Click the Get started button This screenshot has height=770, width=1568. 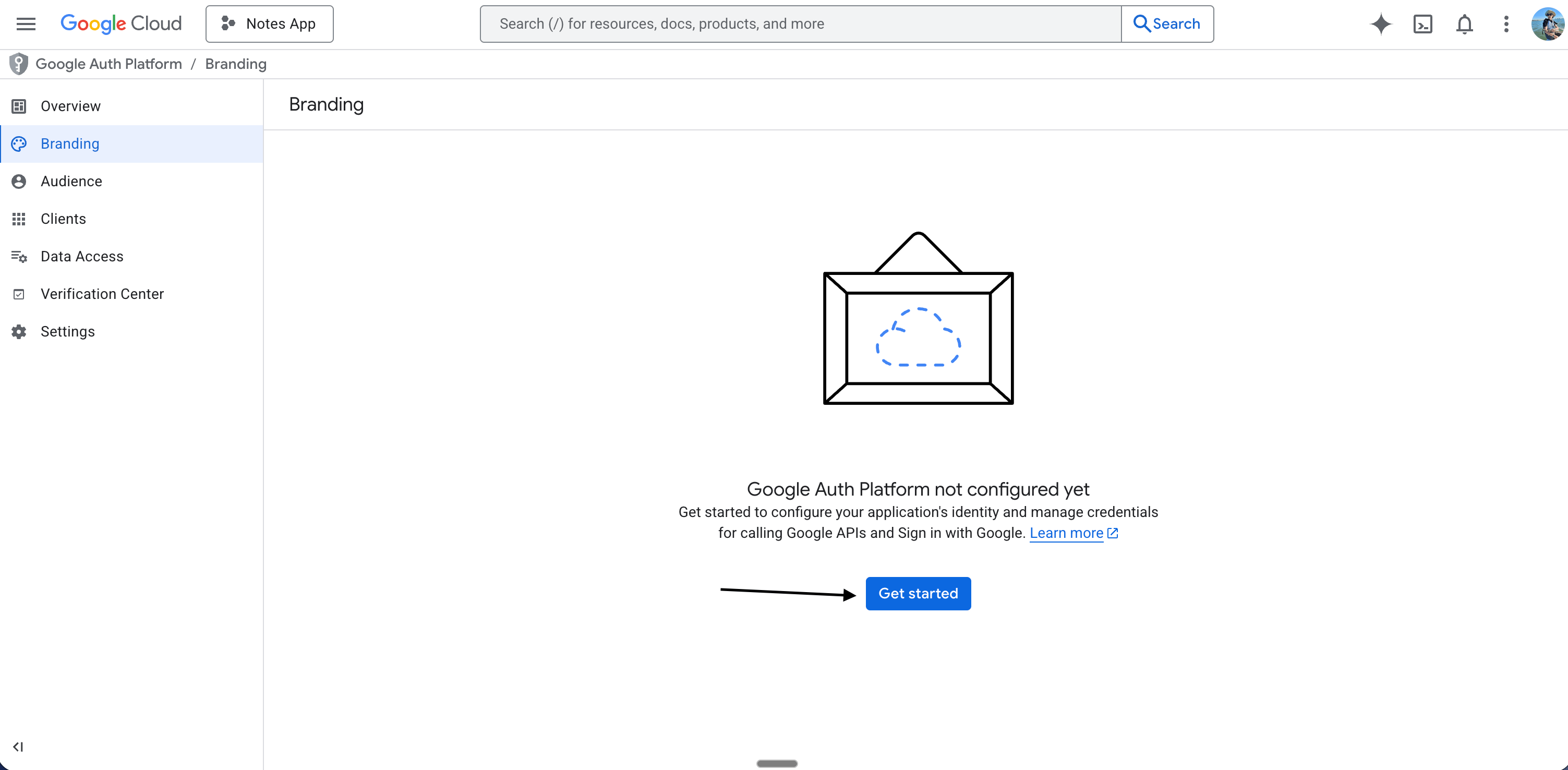(x=918, y=594)
